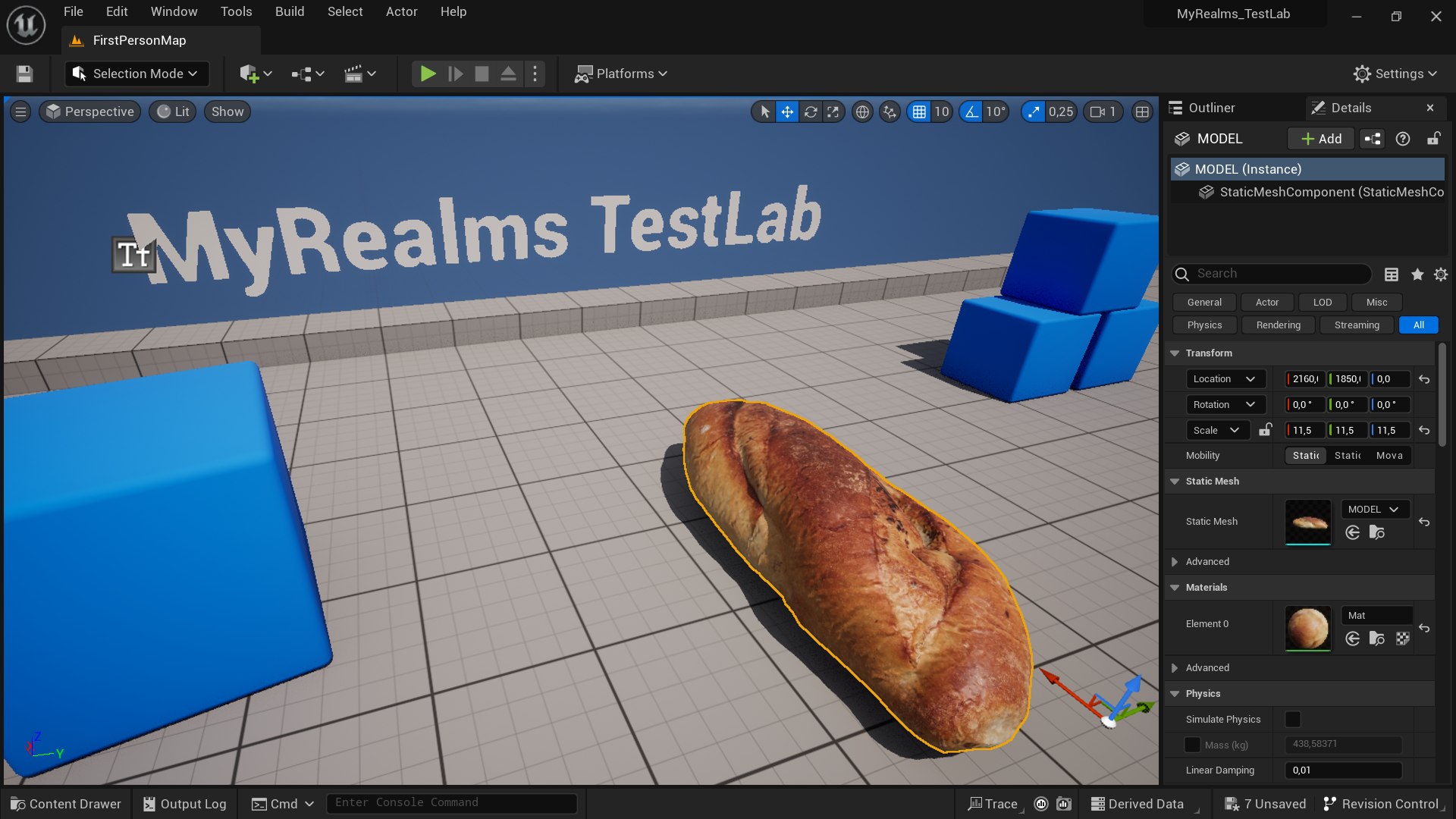
Task: Save the current level with disk icon
Action: pos(24,74)
